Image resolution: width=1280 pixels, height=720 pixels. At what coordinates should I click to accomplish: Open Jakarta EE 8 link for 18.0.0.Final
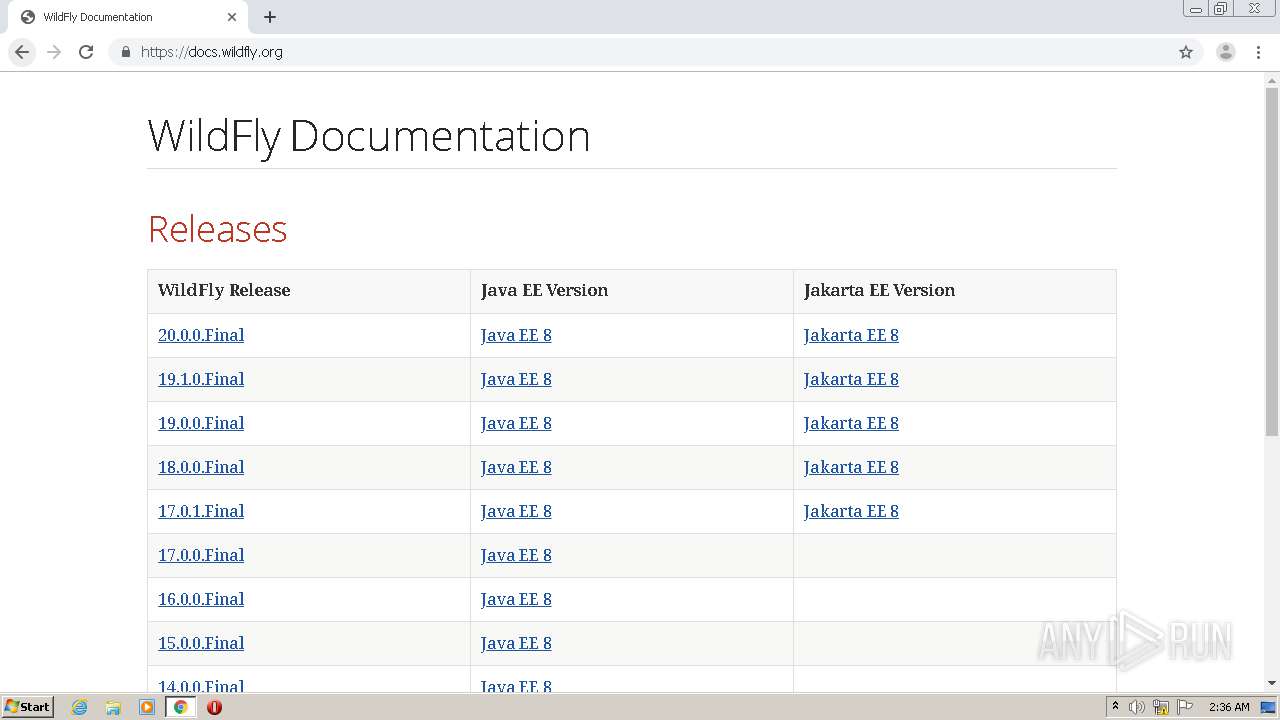(x=851, y=467)
